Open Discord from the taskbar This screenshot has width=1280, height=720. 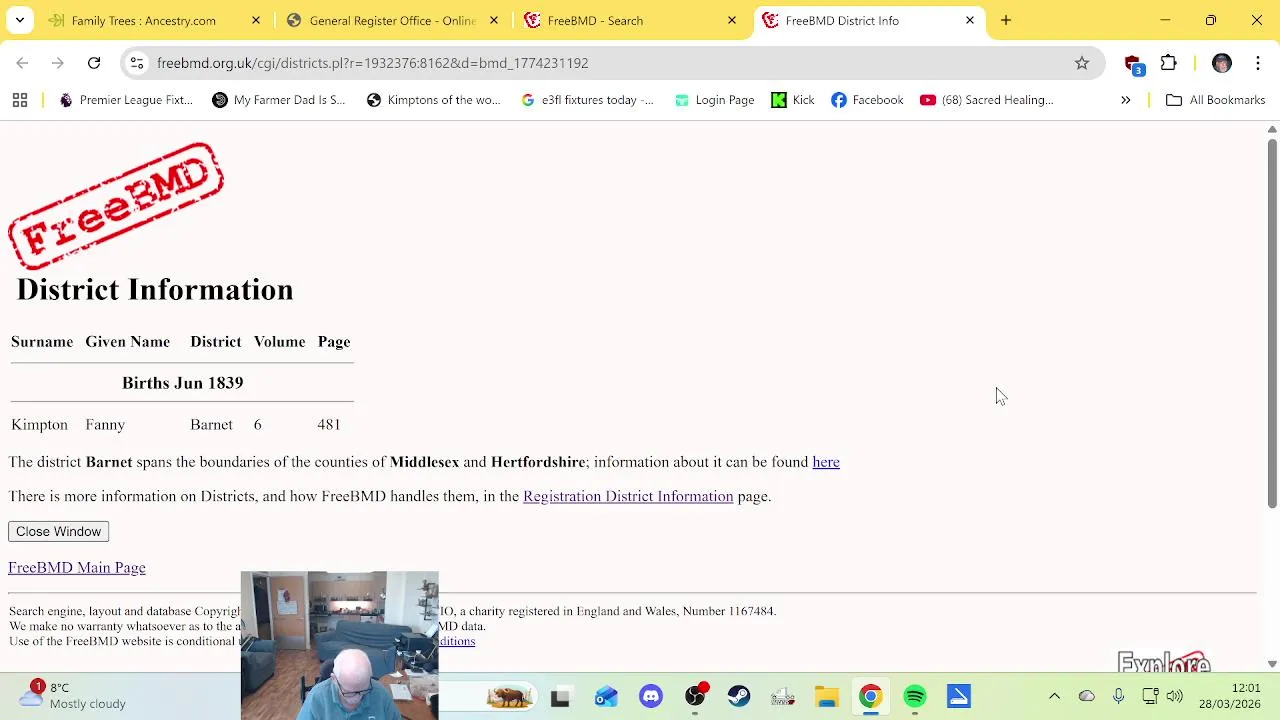coord(651,697)
